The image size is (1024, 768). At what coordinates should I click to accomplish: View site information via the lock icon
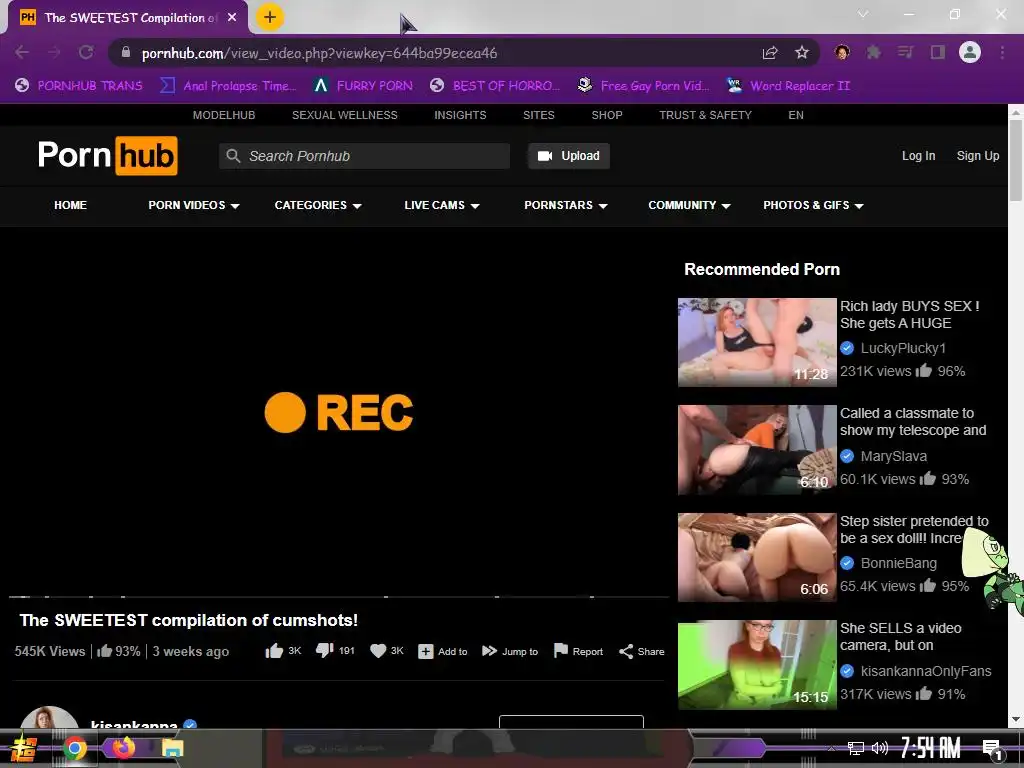click(x=126, y=52)
